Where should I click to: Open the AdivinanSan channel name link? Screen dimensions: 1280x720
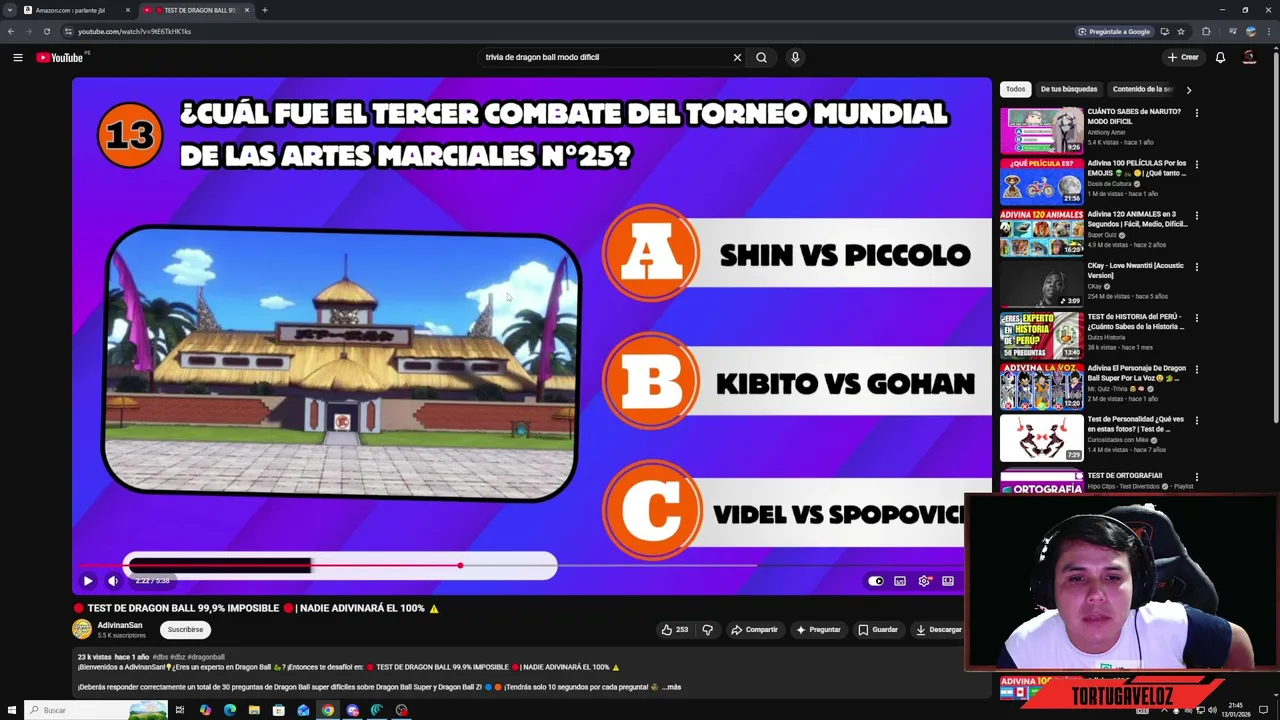pyautogui.click(x=120, y=625)
